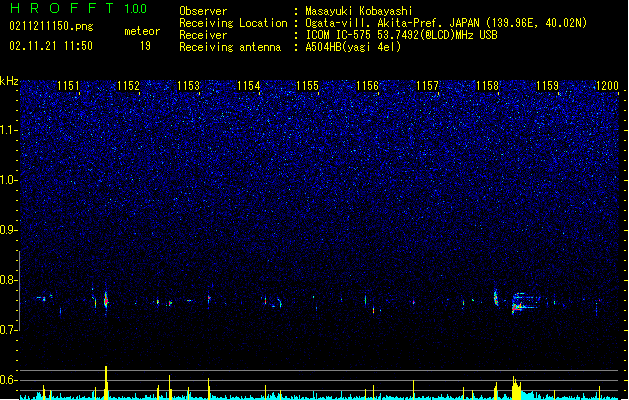This screenshot has width=629, height=400.
Task: Click the 1157 time marker
Action: 428,86
